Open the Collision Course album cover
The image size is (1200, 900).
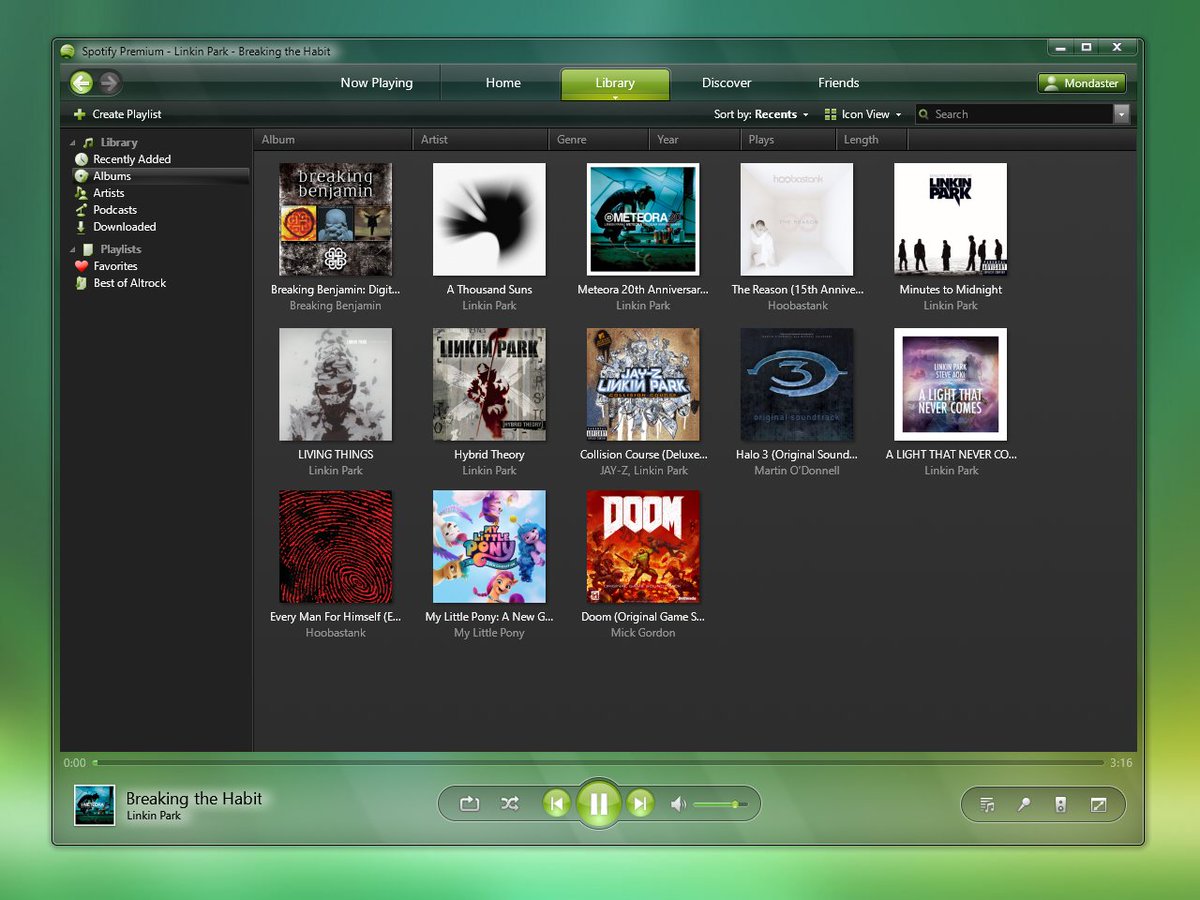(x=643, y=384)
